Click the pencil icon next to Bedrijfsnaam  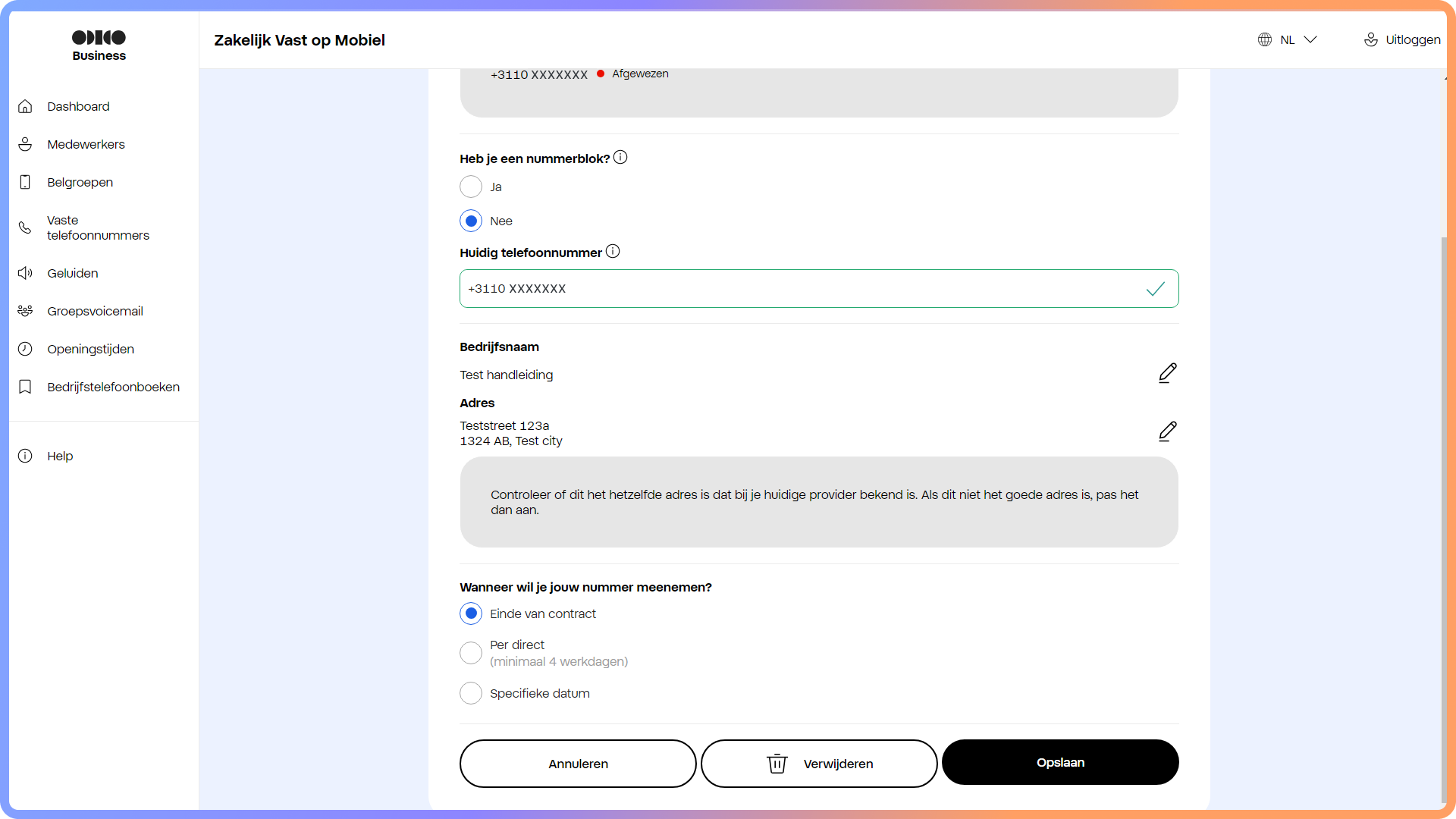1168,373
